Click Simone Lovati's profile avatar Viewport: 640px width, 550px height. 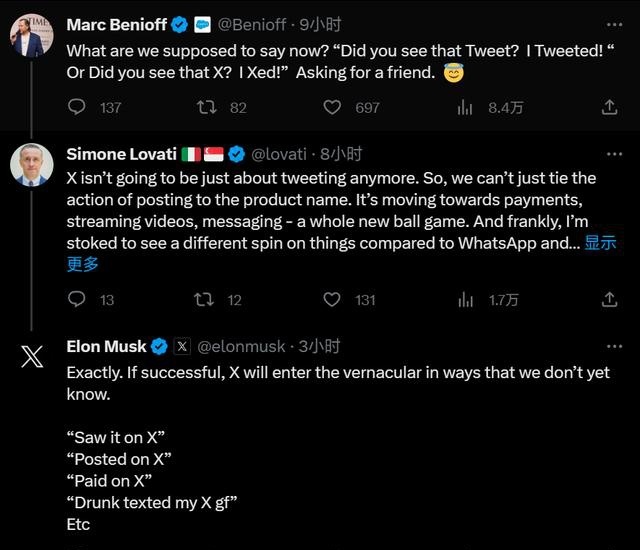coord(32,166)
